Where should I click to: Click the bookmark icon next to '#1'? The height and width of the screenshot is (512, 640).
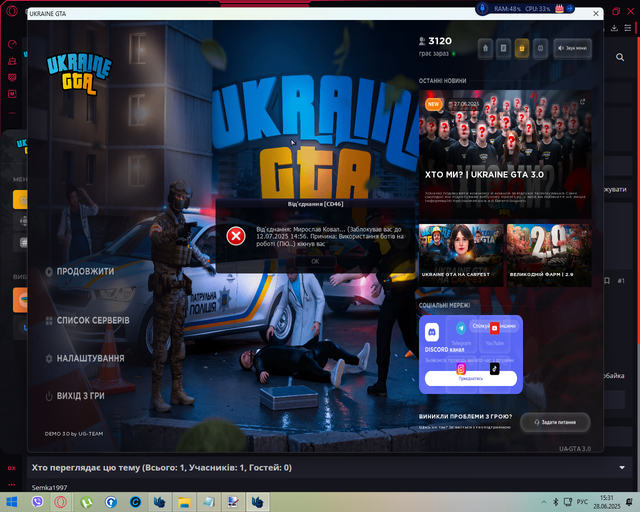click(x=607, y=280)
